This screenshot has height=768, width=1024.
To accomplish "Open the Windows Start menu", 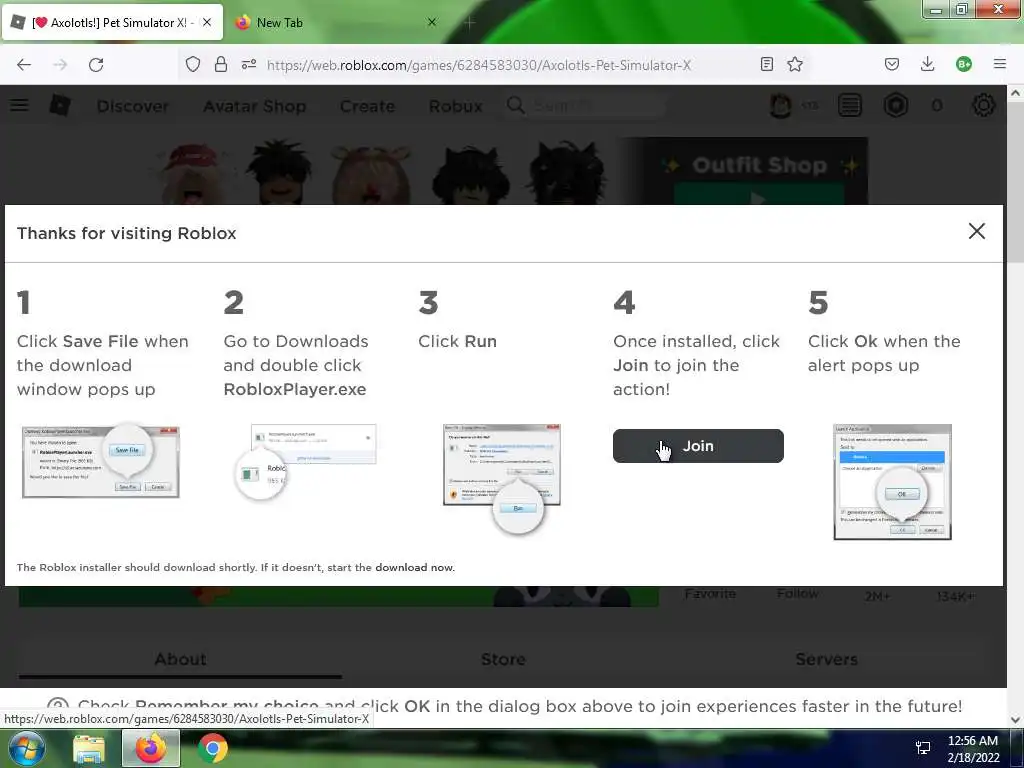I will [26, 748].
